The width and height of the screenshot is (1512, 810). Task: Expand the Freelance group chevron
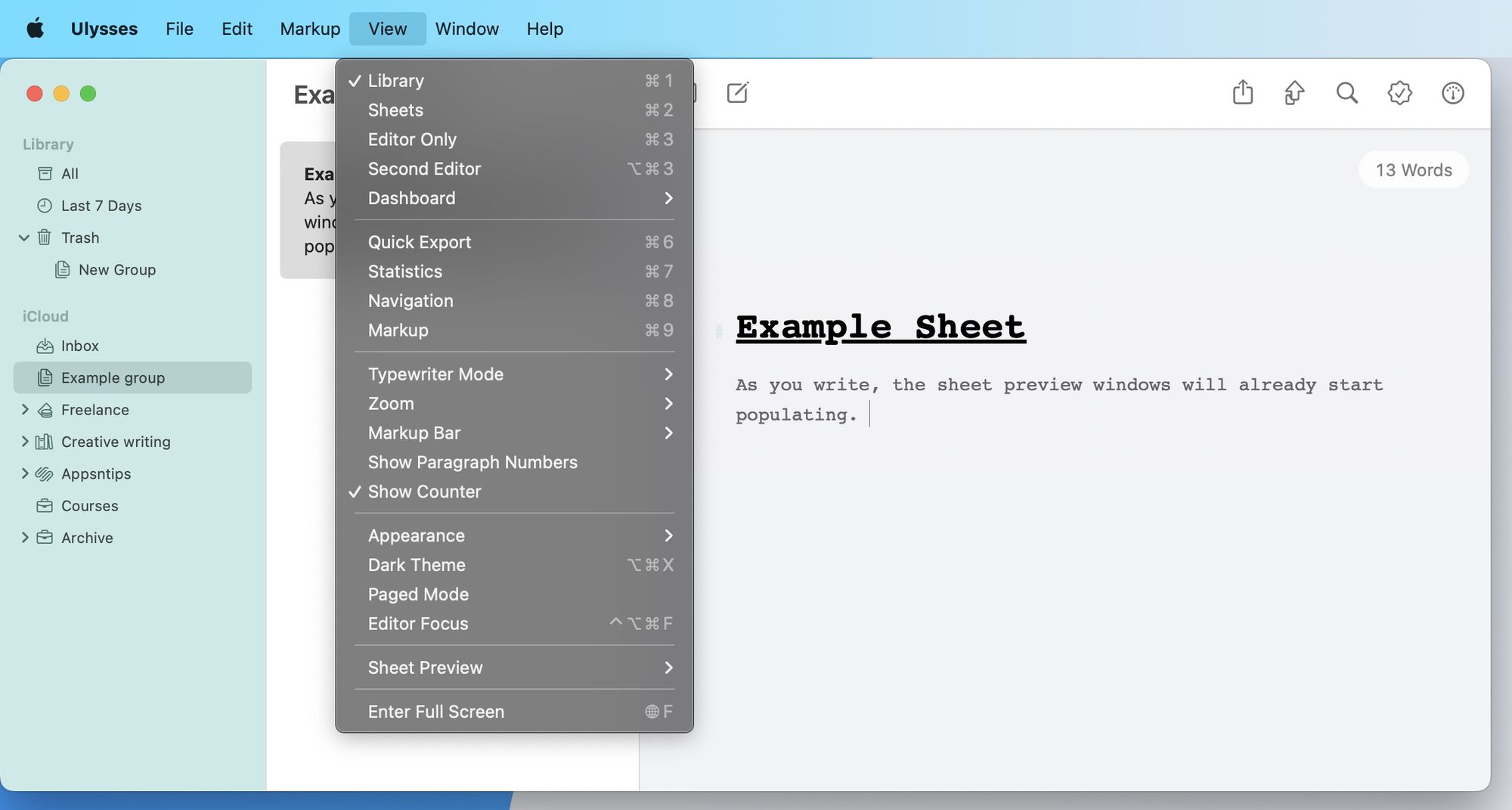tap(25, 410)
